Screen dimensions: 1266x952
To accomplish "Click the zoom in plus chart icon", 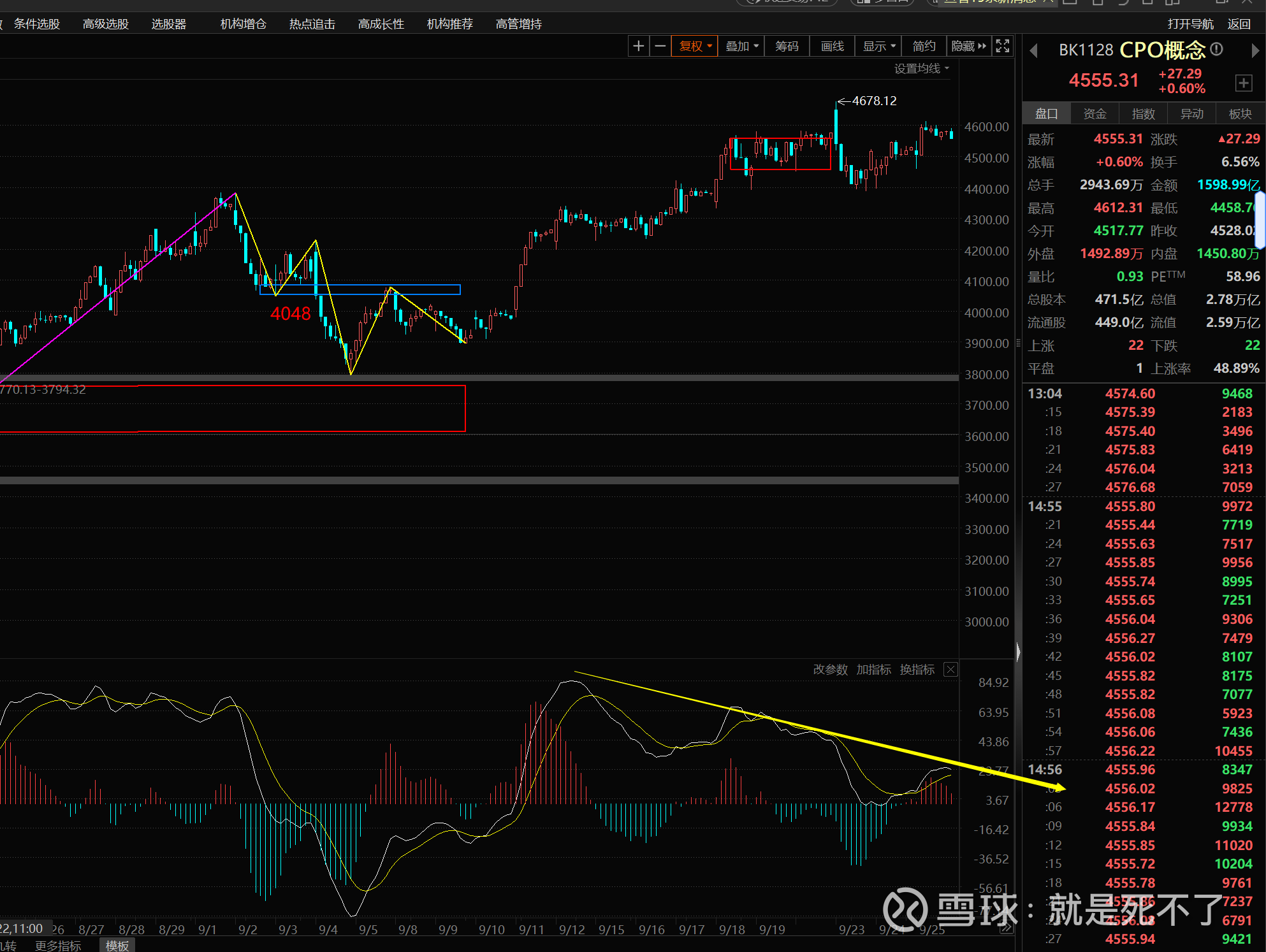I will pos(638,46).
